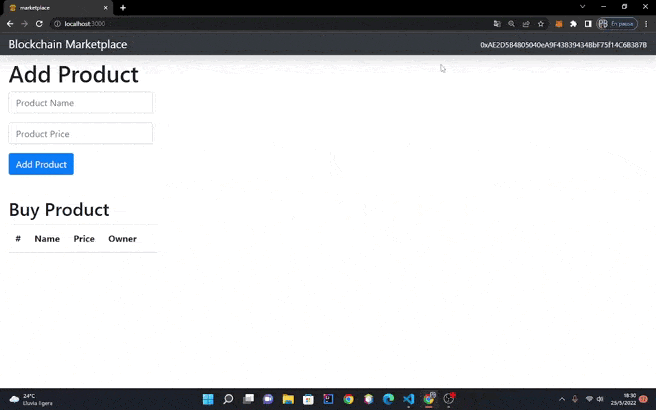The image size is (656, 410).
Task: Click the 'Add Product' page heading
Action: [x=74, y=74]
